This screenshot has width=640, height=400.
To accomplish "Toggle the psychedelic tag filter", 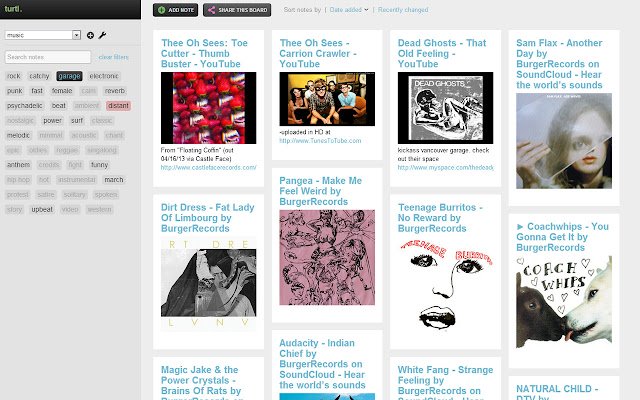I will click(x=24, y=106).
